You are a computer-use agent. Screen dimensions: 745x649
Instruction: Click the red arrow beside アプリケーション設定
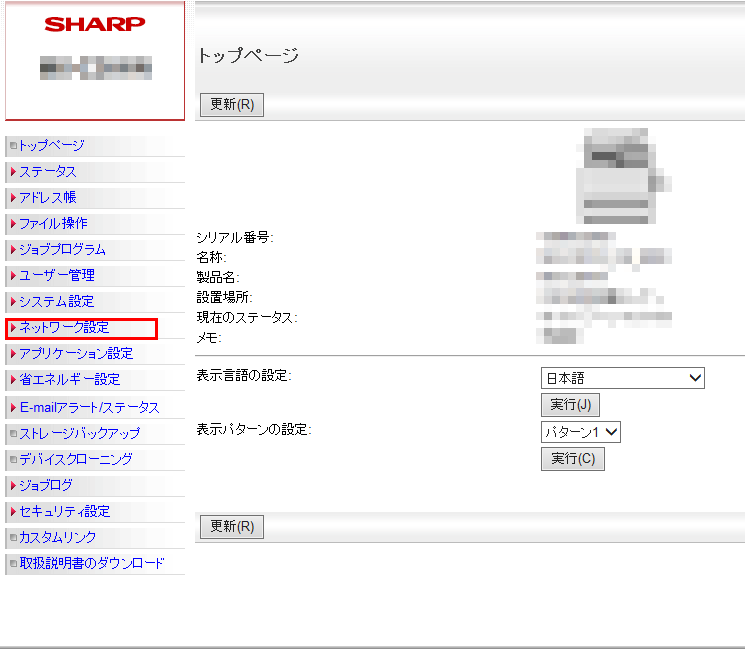click(13, 353)
